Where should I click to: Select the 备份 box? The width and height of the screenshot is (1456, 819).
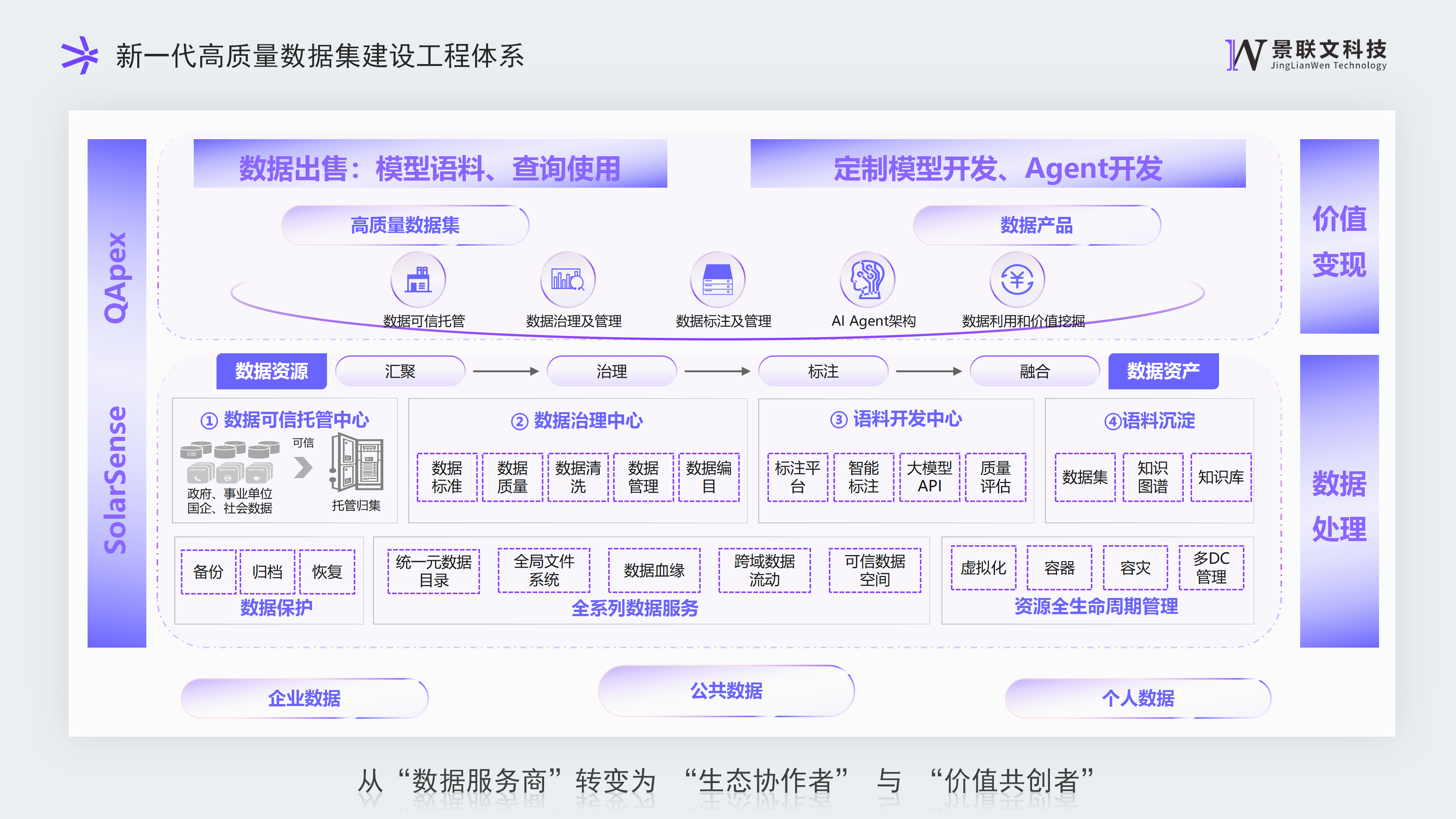click(x=209, y=571)
